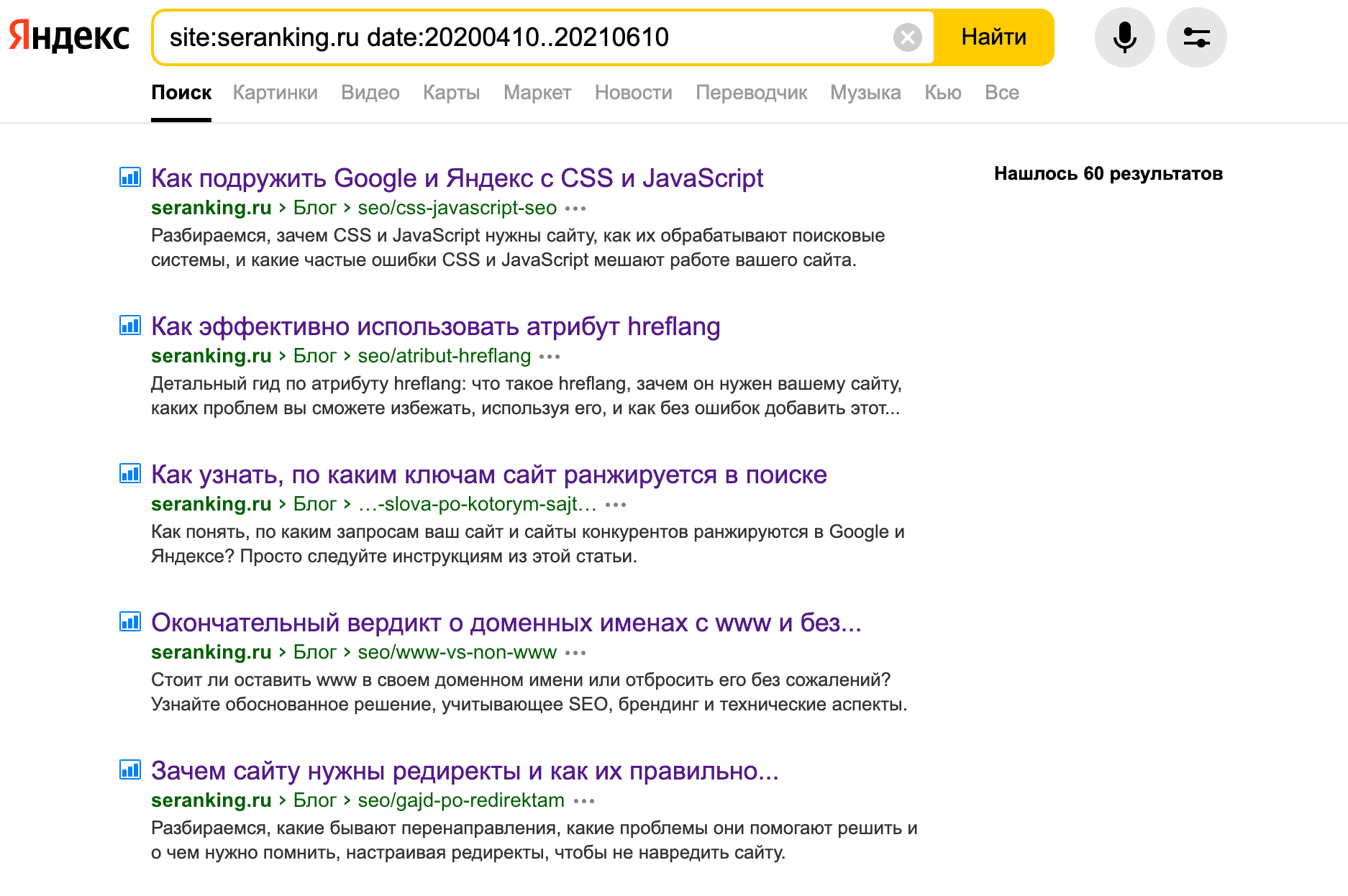Viewport: 1348px width, 896px height.
Task: Open the Музыка tab
Action: point(865,93)
